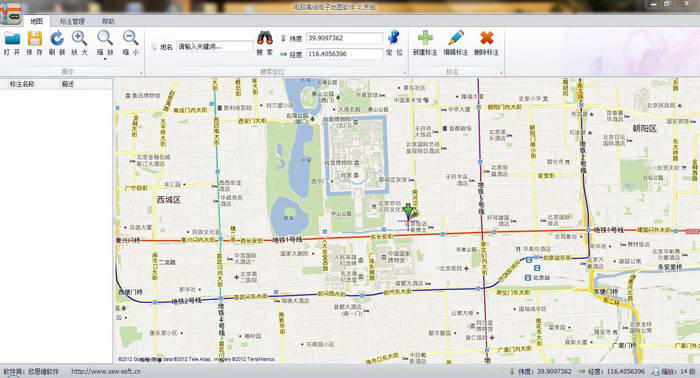Sort by the 标注名称 column header
The image size is (700, 378).
click(x=22, y=84)
